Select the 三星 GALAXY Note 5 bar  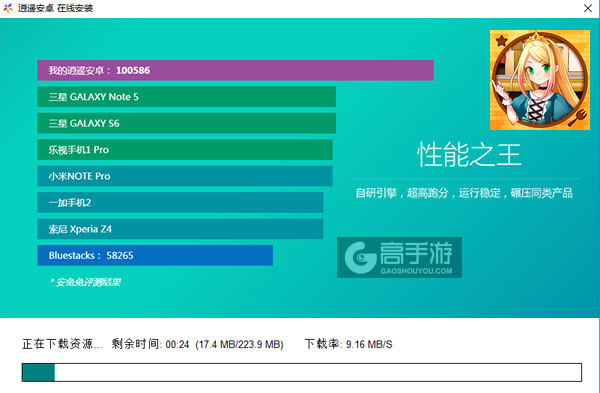[x=186, y=97]
